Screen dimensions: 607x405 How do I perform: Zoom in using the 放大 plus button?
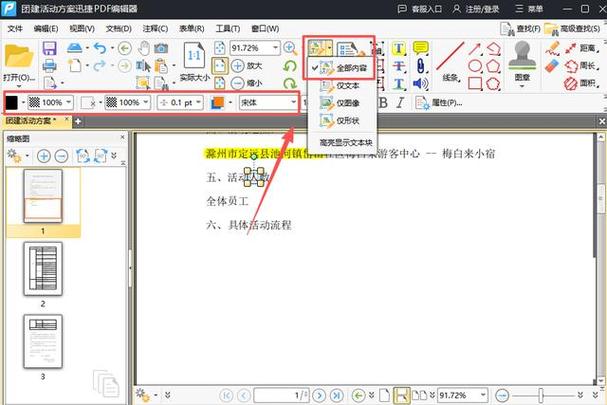coord(247,66)
